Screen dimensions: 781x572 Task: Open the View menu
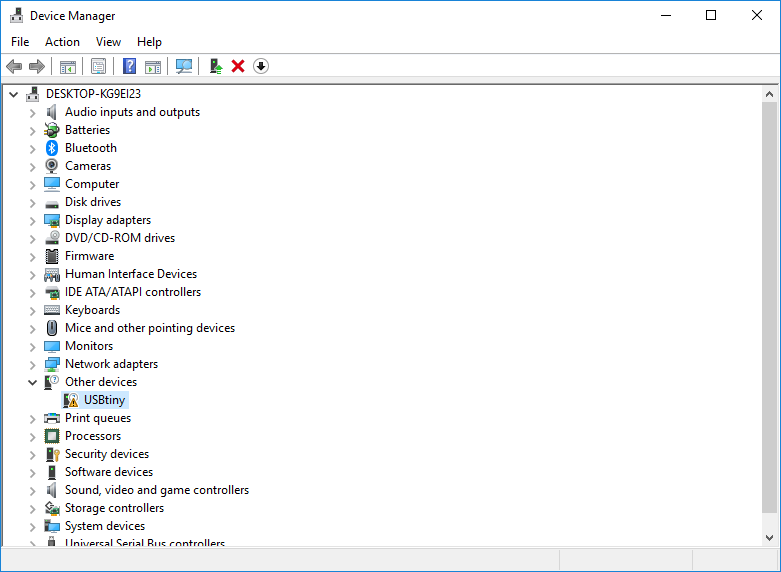pyautogui.click(x=108, y=42)
